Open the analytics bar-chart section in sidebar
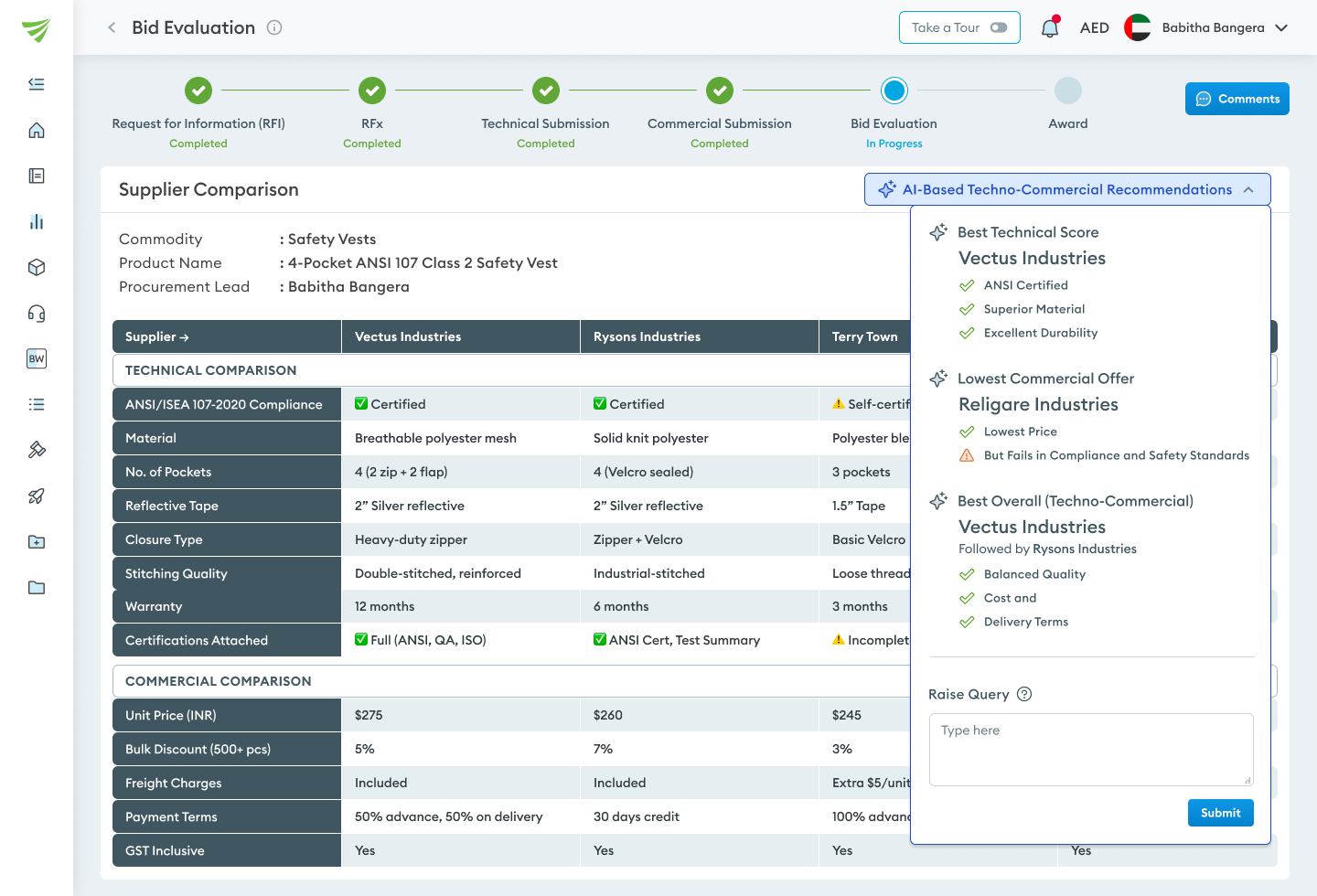The image size is (1317, 896). (36, 221)
